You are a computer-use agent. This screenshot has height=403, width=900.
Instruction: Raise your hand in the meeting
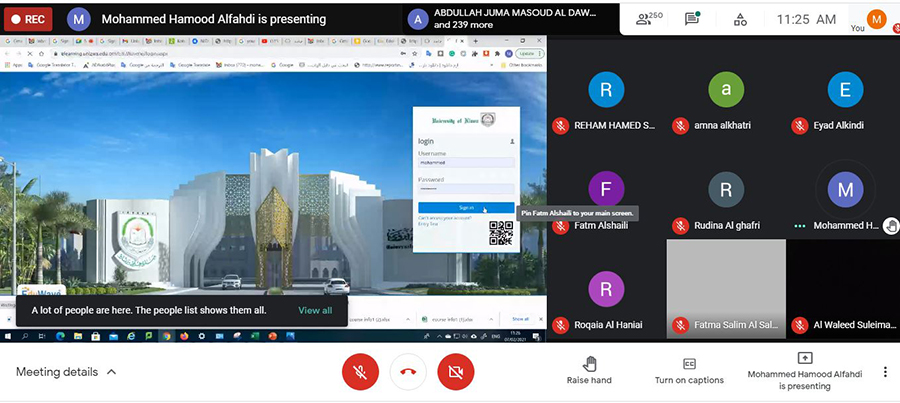(x=589, y=370)
